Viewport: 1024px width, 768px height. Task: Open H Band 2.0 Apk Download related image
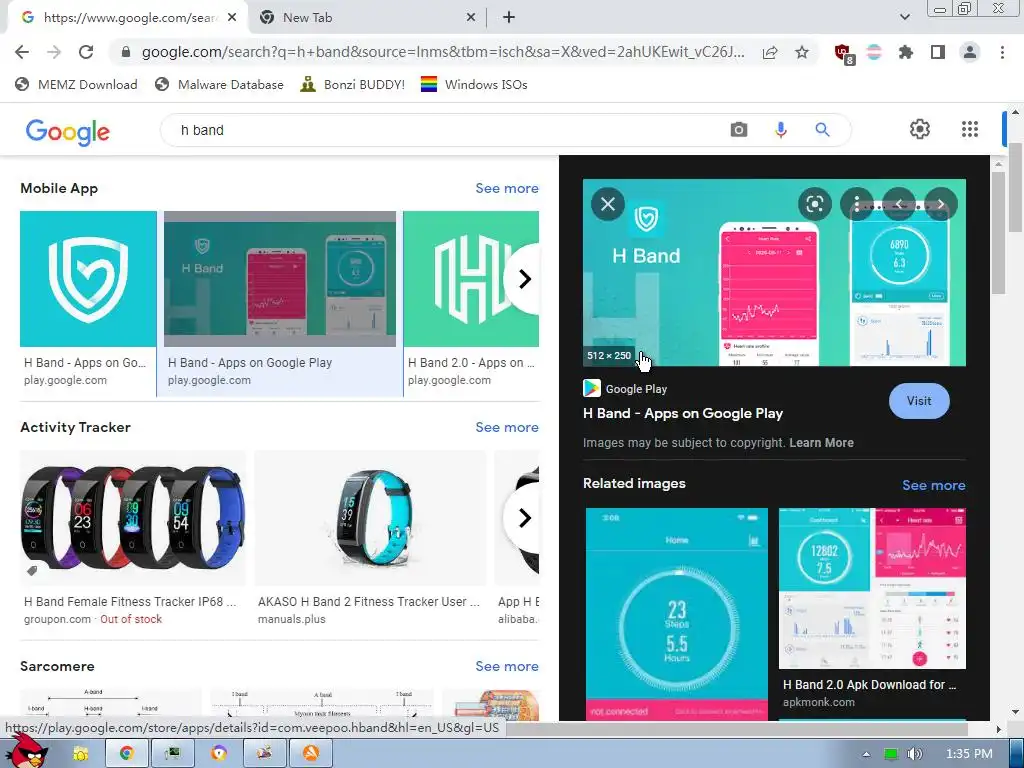[872, 588]
